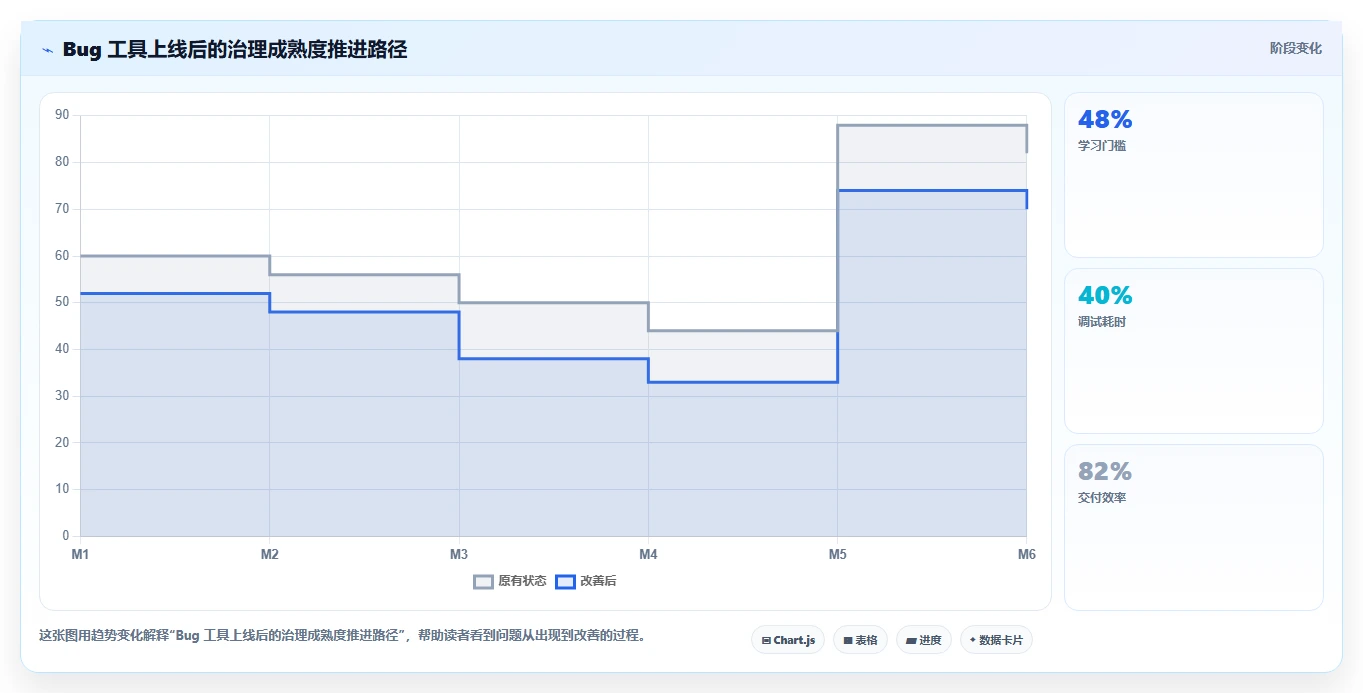
Task: Click the M1 axis label
Action: (x=80, y=554)
